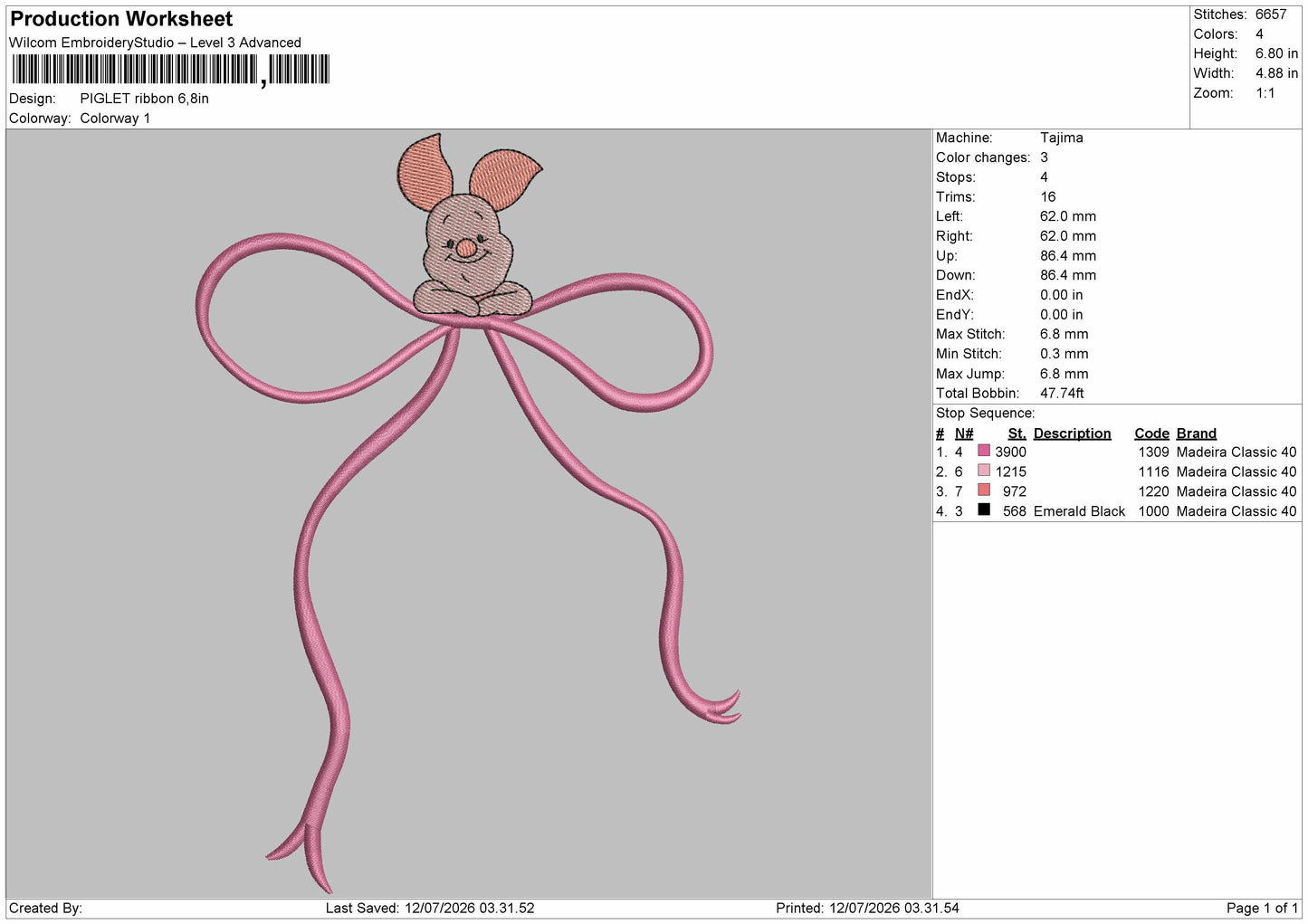Click thread code 1220
The height and width of the screenshot is (924, 1308).
point(1153,492)
